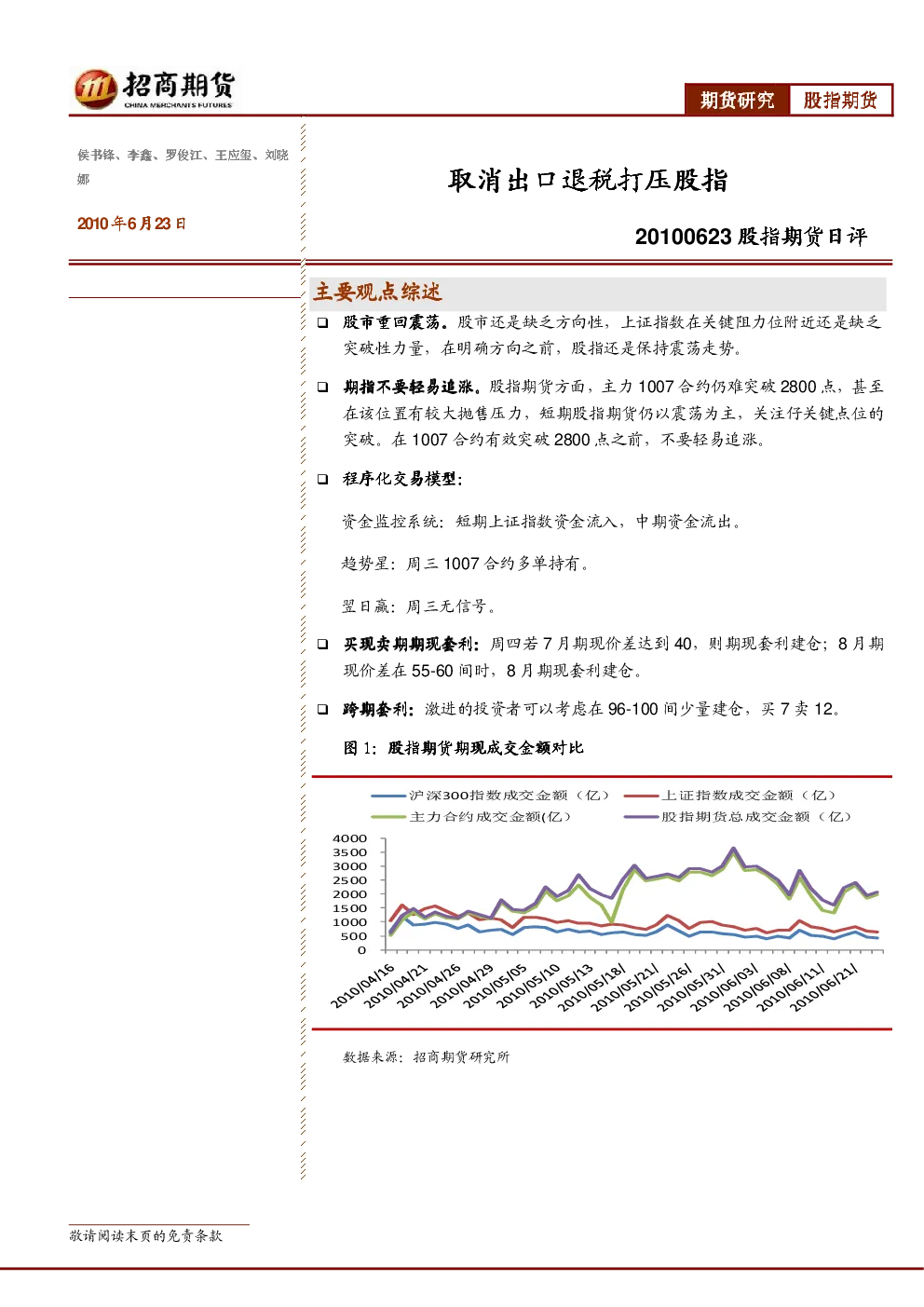The image size is (924, 1307).
Task: Click the footer disclaimer 敬请阅读末页的免责条款
Action: coord(146,1236)
